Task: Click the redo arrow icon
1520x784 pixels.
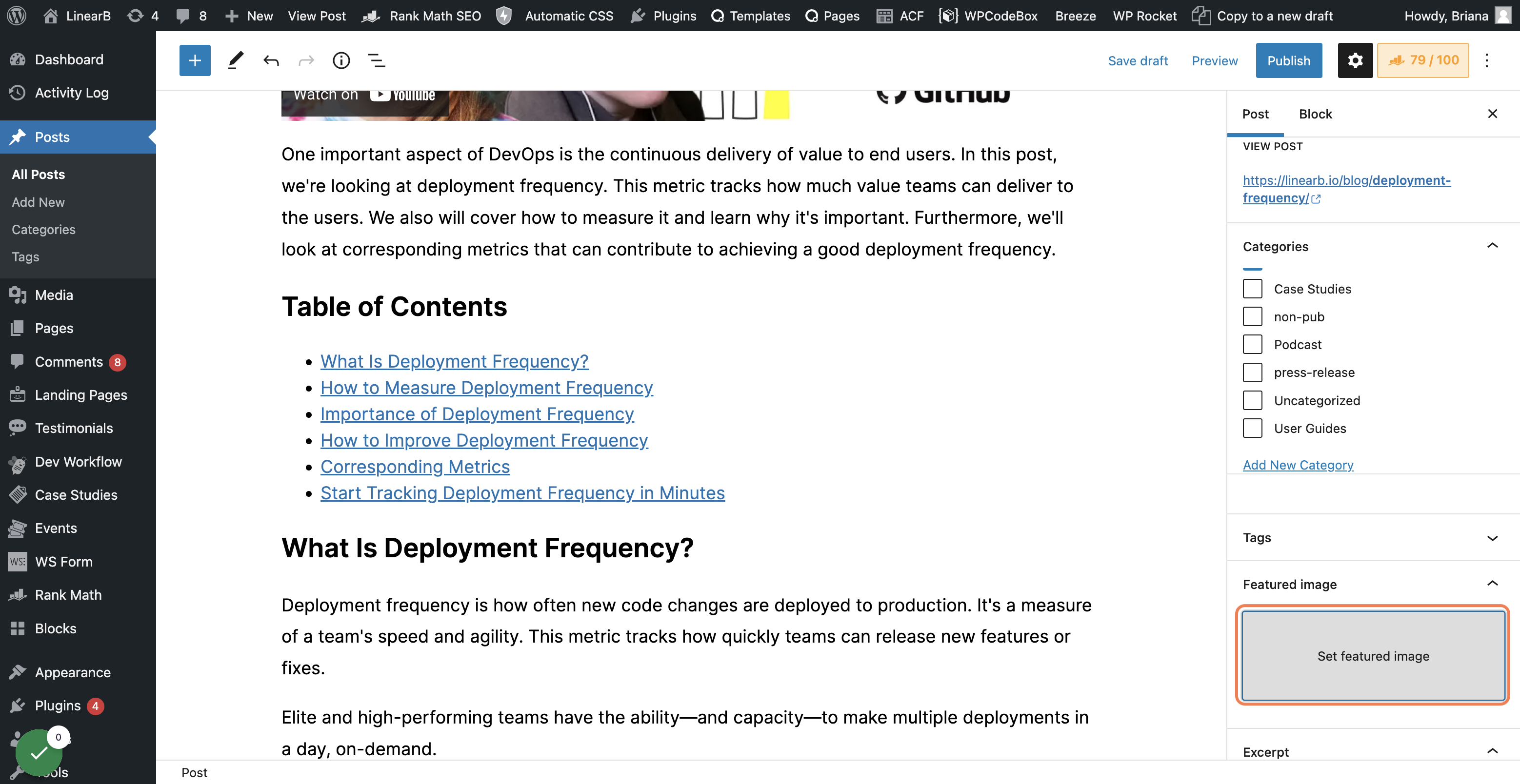Action: coord(306,60)
